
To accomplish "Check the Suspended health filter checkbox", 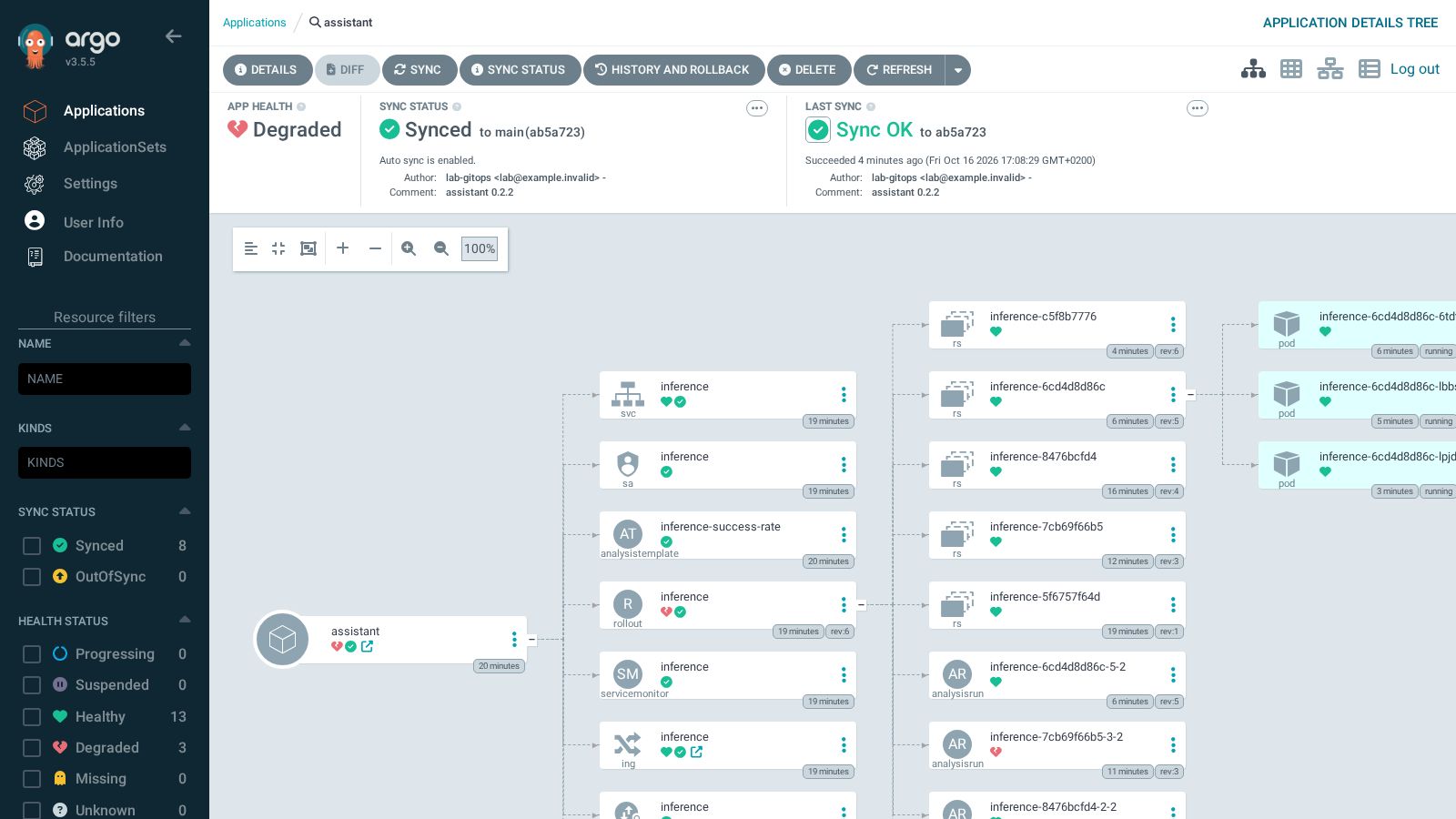I will 32,684.
